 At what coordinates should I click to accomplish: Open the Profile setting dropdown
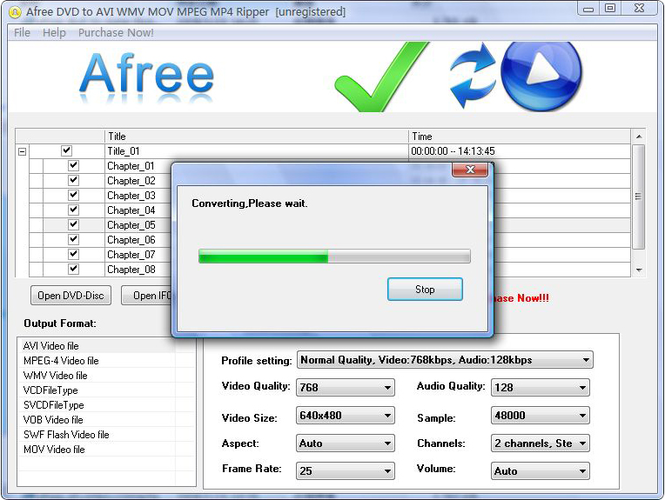445,360
